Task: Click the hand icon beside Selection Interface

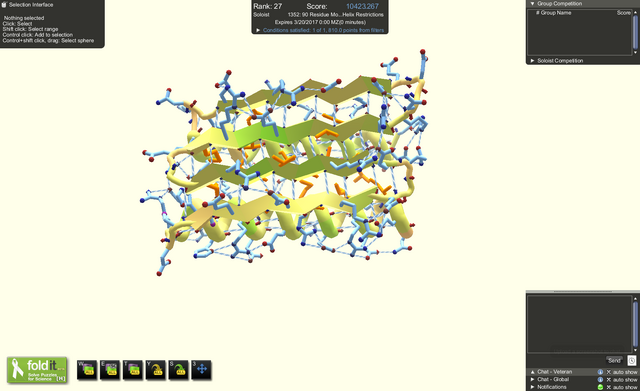Action: pos(4,4)
